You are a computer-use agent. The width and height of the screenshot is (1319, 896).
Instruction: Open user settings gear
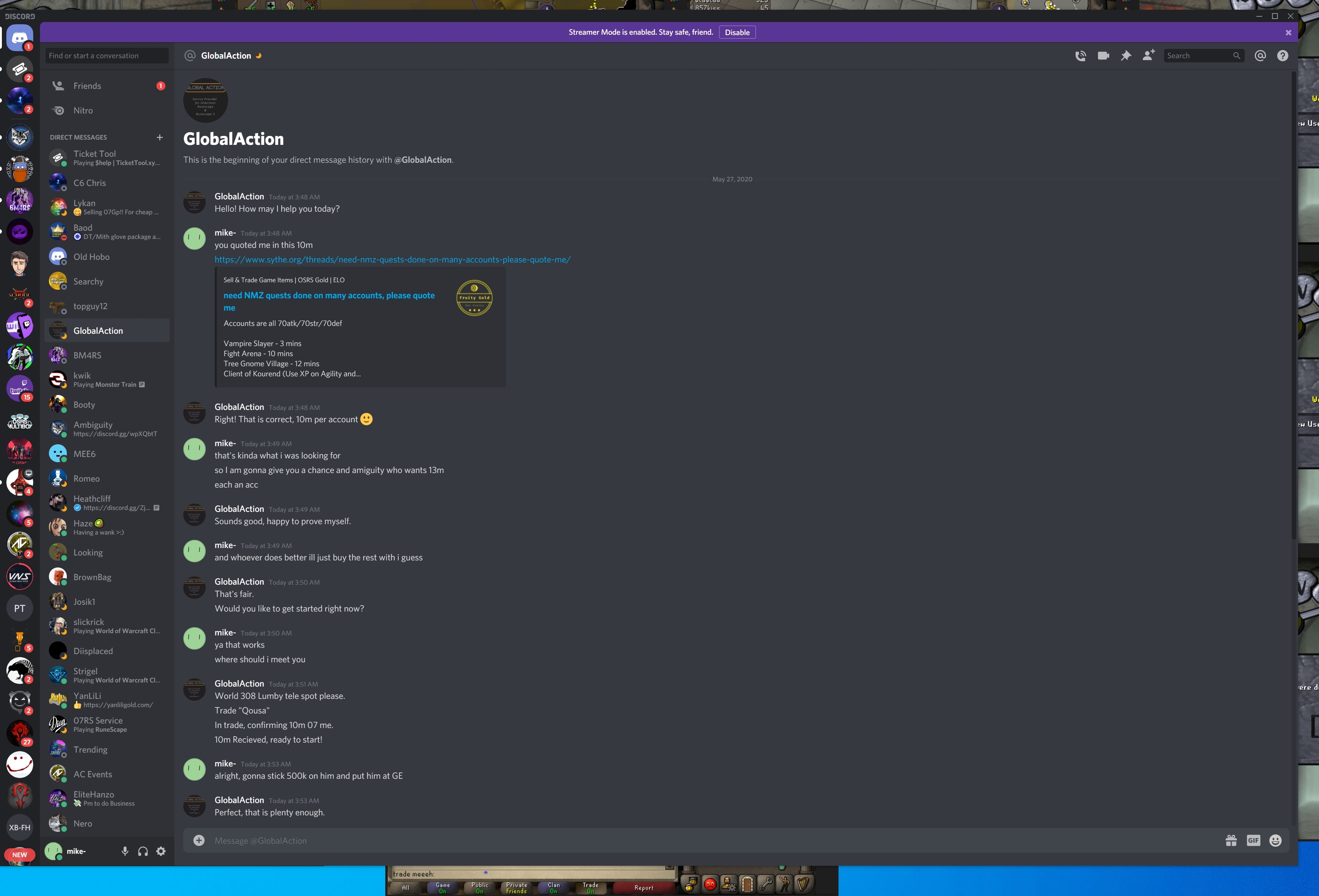click(161, 851)
